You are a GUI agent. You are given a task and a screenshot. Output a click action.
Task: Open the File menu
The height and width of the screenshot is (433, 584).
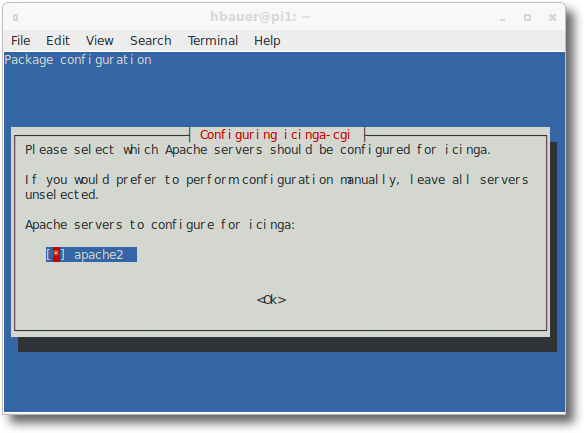(20, 40)
